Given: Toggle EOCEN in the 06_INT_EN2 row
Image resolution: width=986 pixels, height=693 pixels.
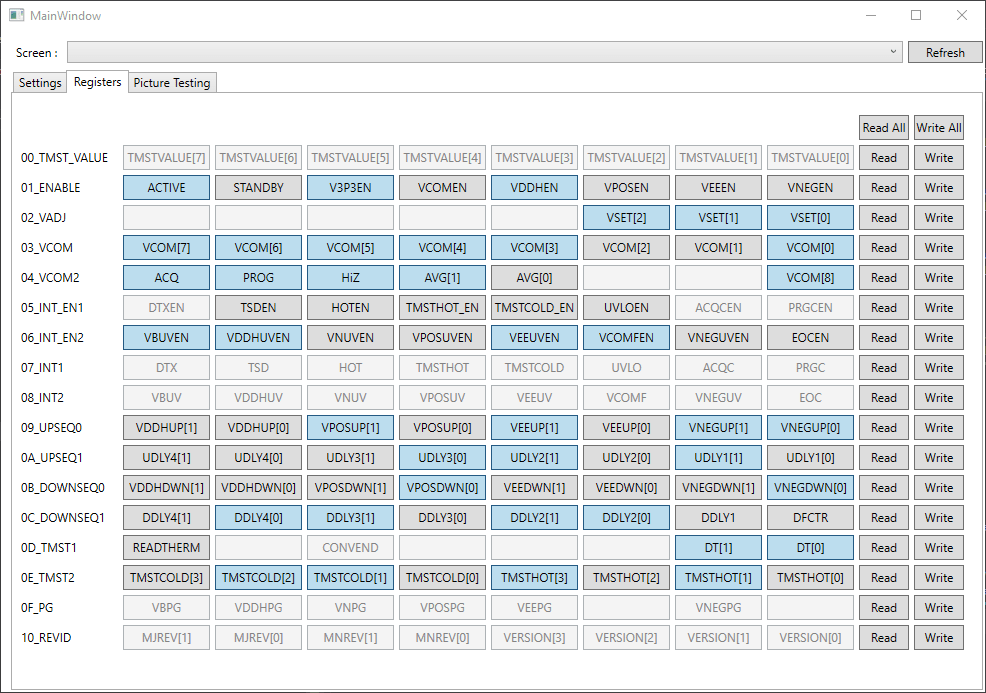Looking at the screenshot, I should point(810,337).
